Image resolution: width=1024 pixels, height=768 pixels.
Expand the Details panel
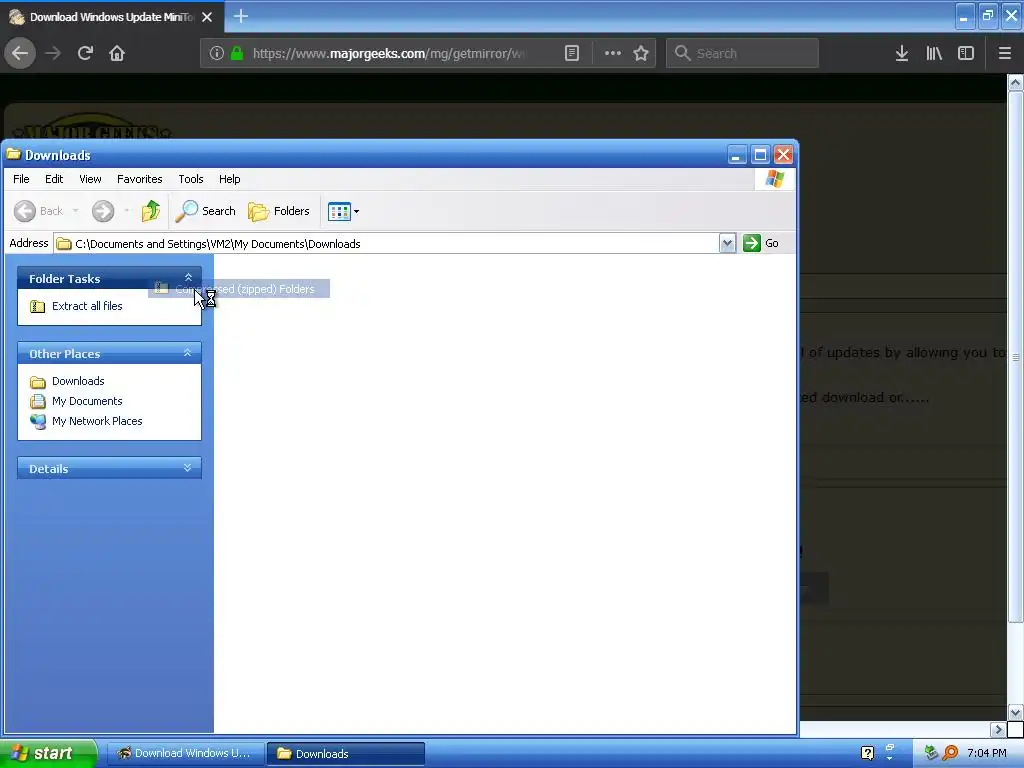click(188, 468)
